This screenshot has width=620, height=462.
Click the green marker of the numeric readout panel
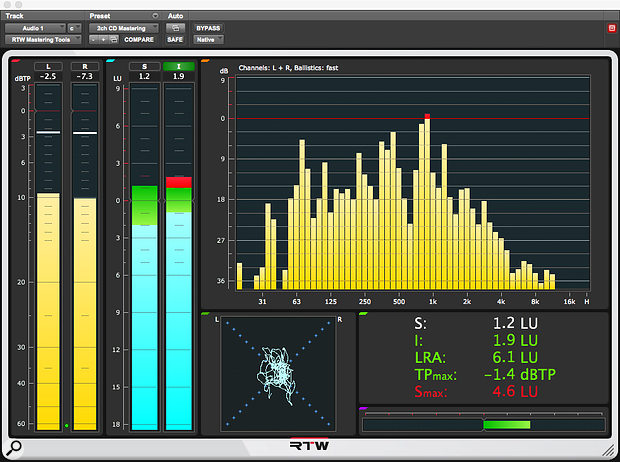click(363, 314)
